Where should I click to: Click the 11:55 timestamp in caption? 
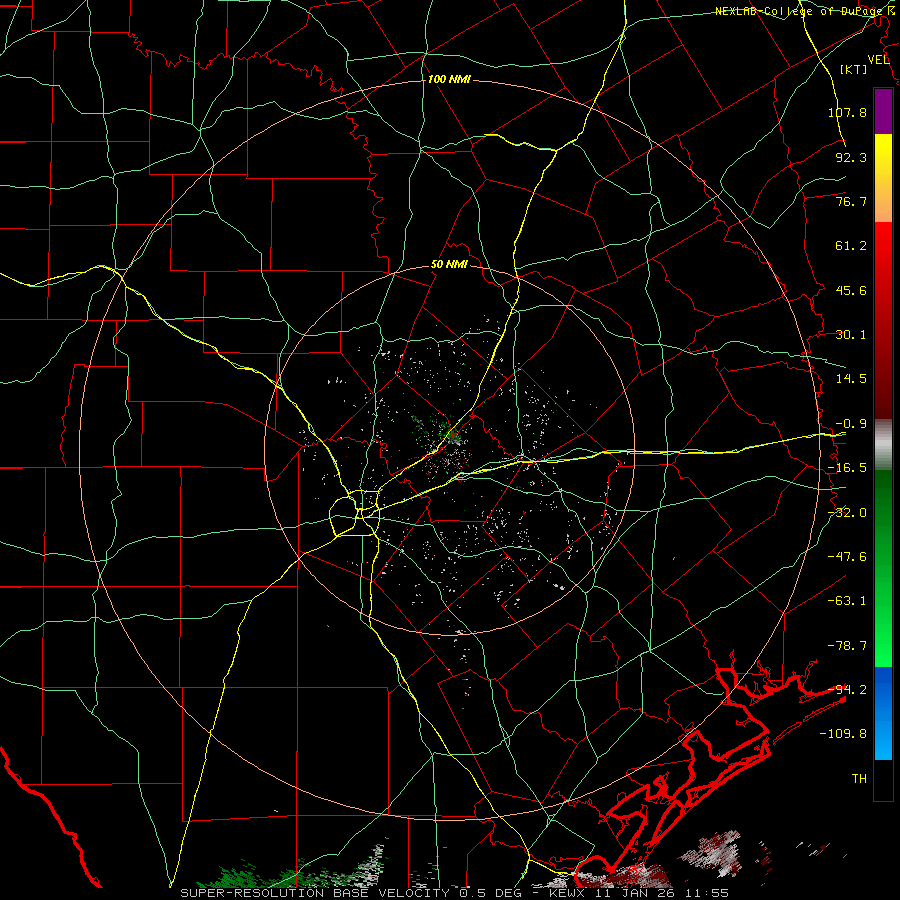pos(708,893)
